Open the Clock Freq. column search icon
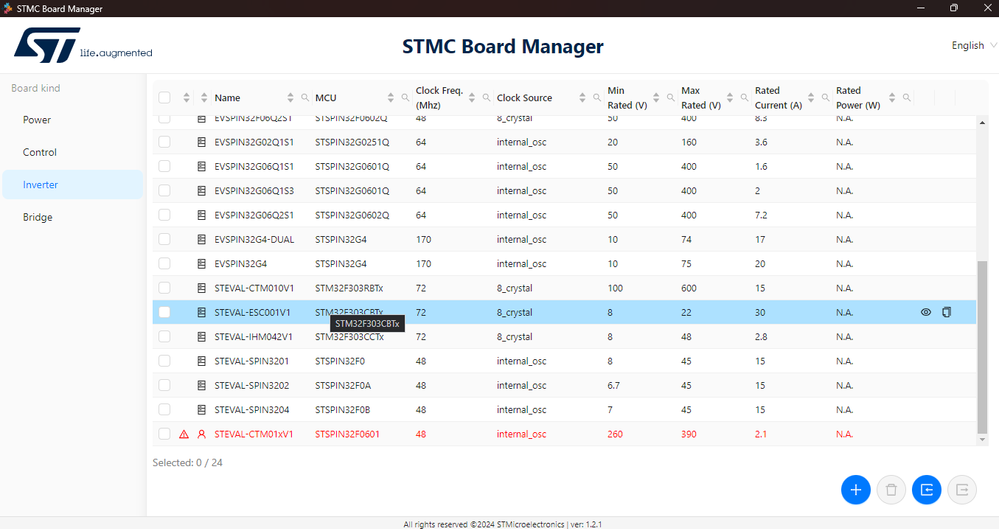Image resolution: width=999 pixels, height=529 pixels. (x=486, y=98)
